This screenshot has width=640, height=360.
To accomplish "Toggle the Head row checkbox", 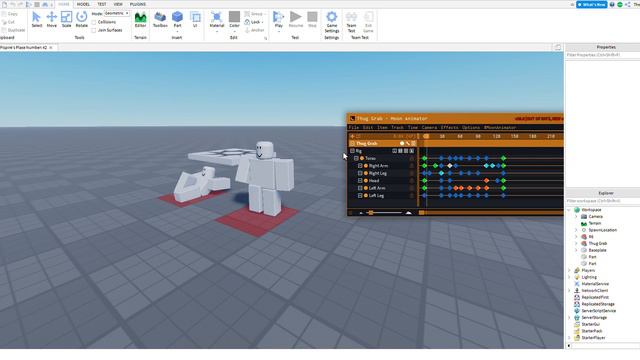I will pyautogui.click(x=360, y=180).
